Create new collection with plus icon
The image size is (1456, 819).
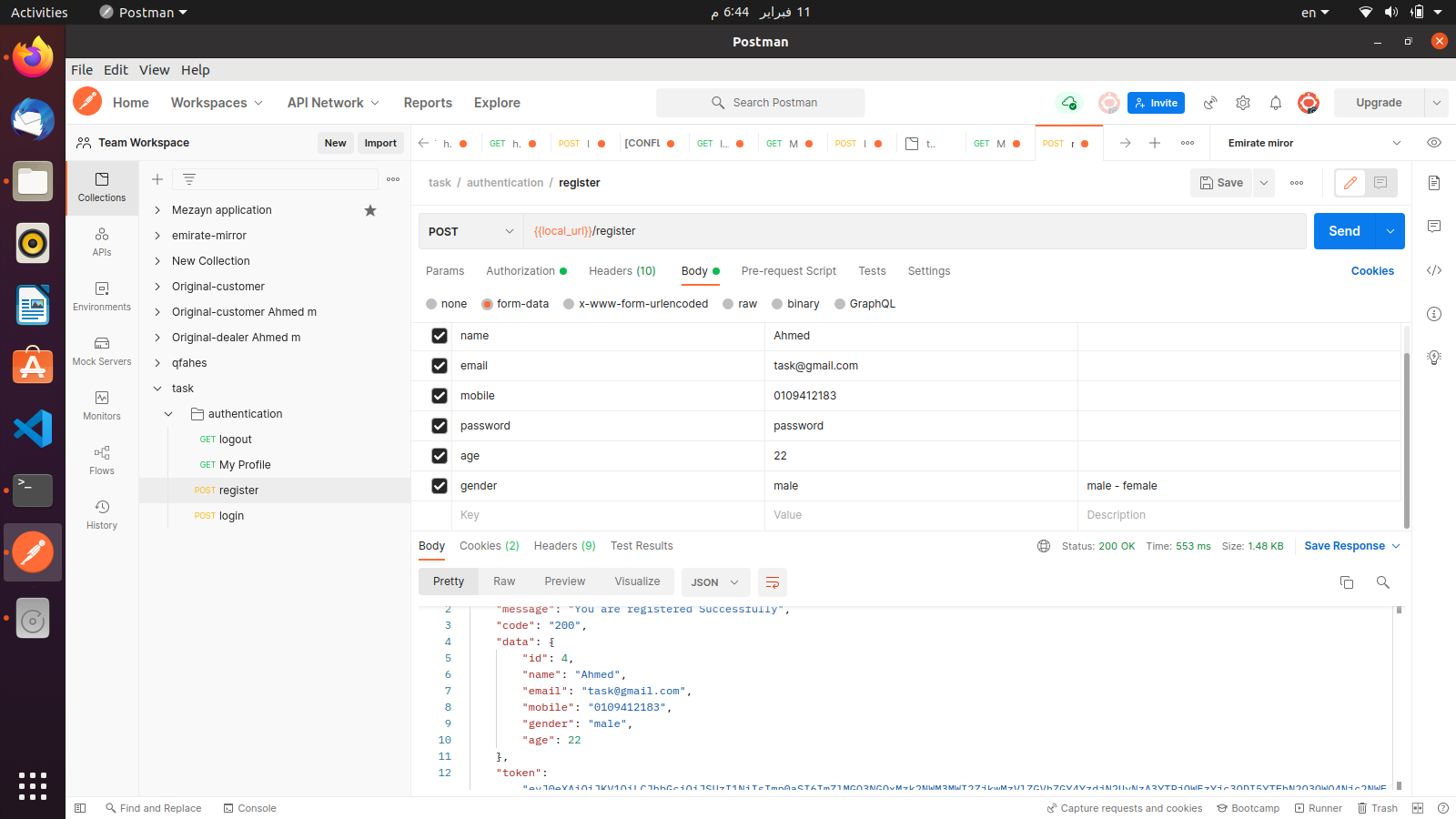[157, 179]
